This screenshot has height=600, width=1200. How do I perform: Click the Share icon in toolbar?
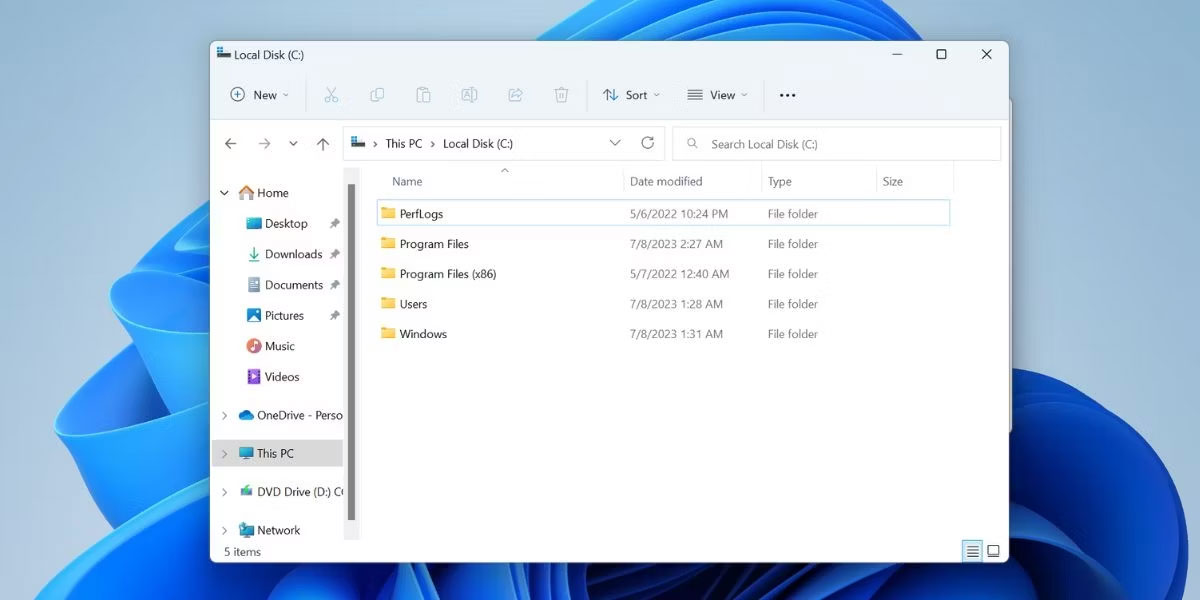pyautogui.click(x=516, y=95)
